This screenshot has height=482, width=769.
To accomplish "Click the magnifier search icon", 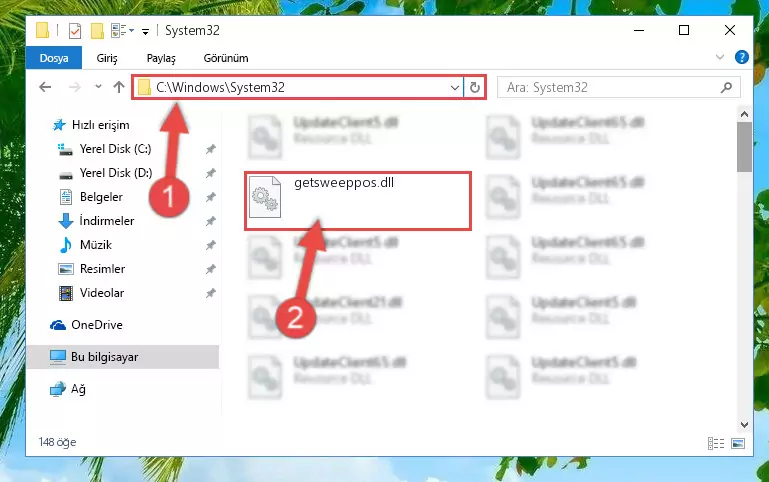I will pyautogui.click(x=726, y=88).
